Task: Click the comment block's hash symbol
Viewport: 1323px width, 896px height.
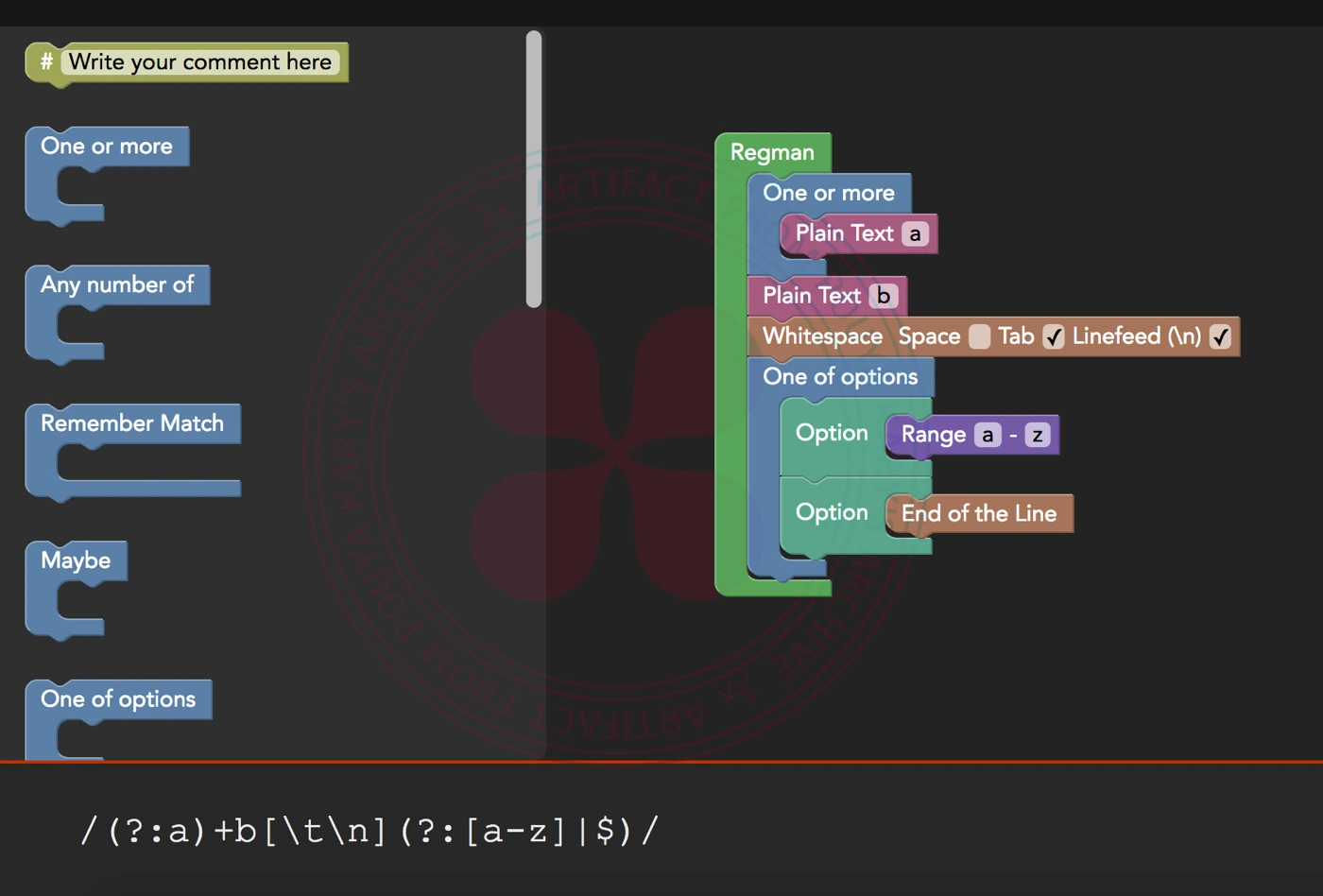Action: [45, 62]
